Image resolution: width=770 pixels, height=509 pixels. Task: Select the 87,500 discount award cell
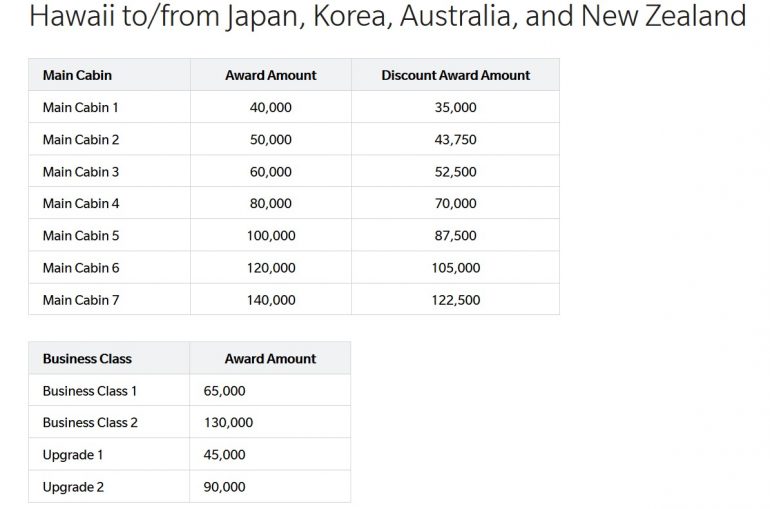pos(455,235)
